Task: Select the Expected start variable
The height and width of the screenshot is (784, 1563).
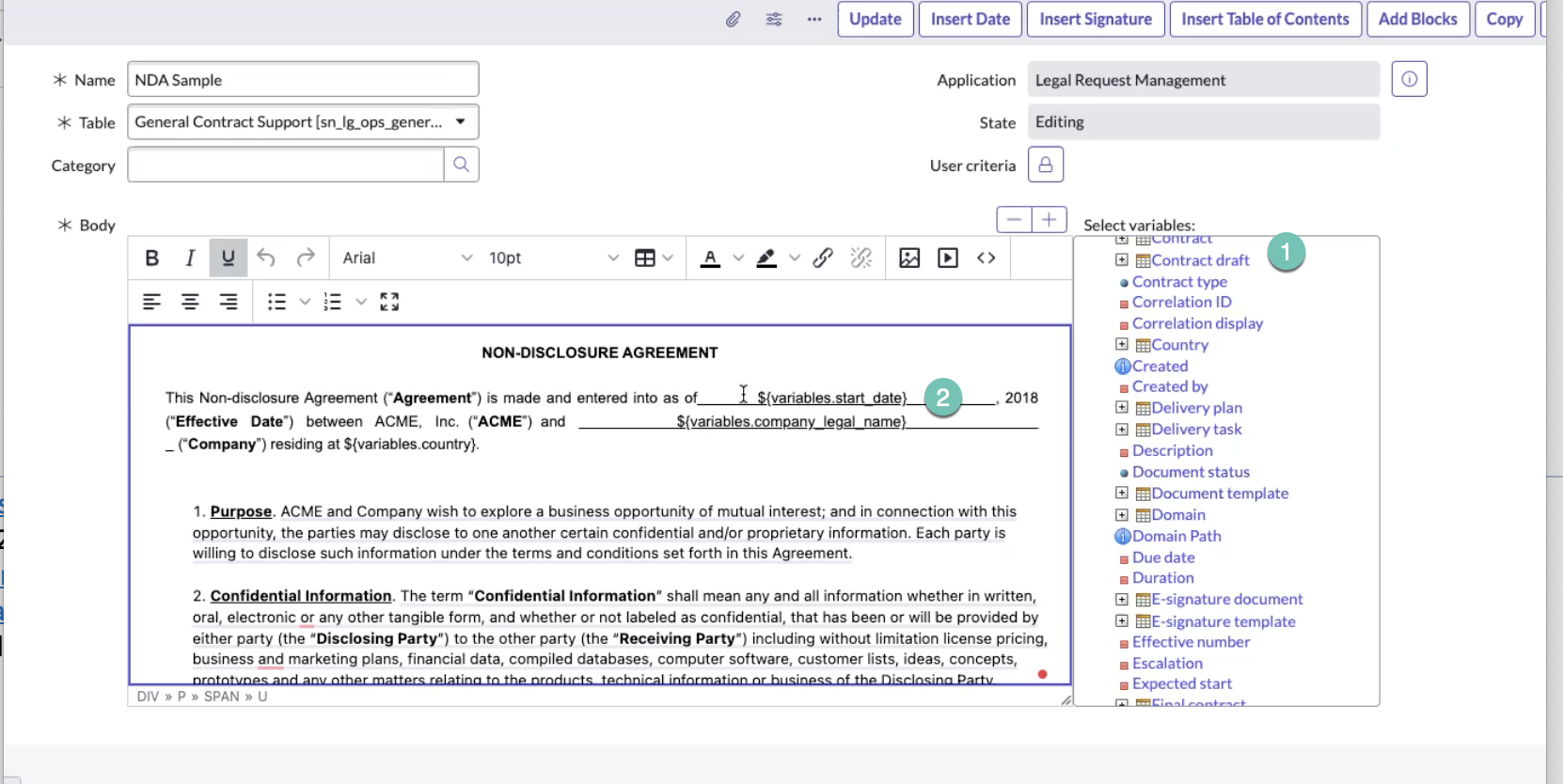Action: 1182,683
